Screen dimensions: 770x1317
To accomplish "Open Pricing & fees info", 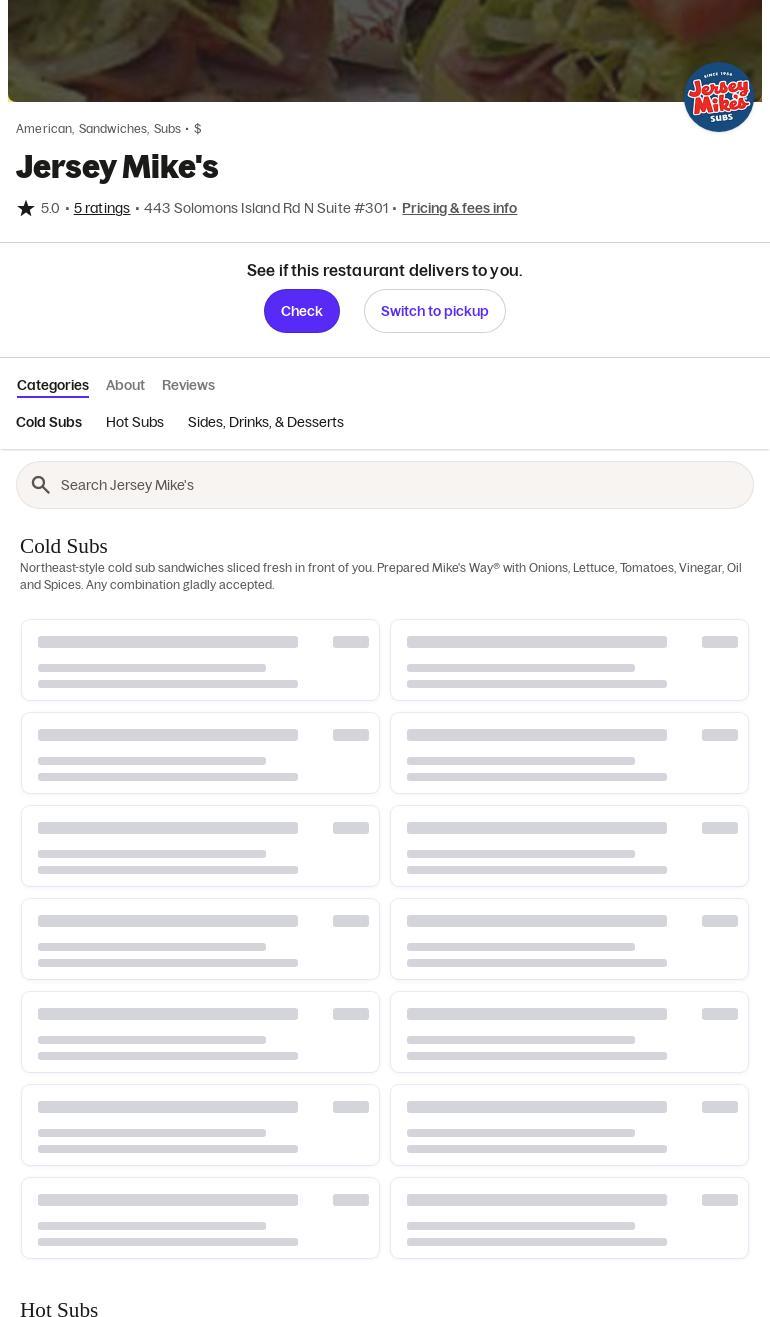I will pos(460,208).
